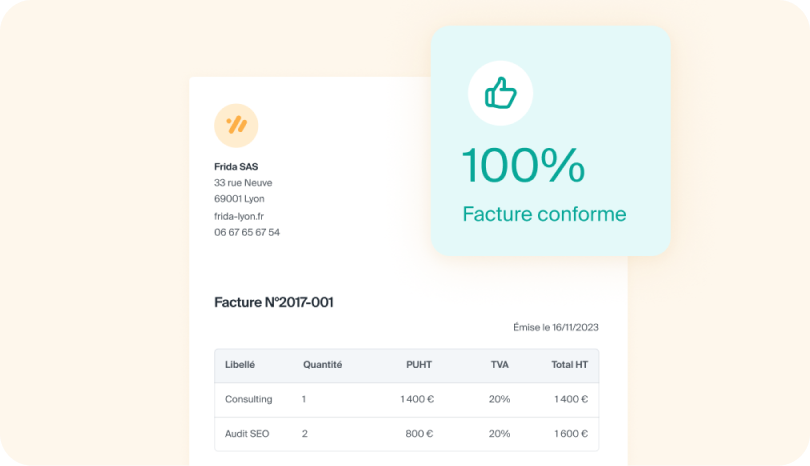
Task: Select the Facture N°2017-001 heading
Action: [x=274, y=302]
